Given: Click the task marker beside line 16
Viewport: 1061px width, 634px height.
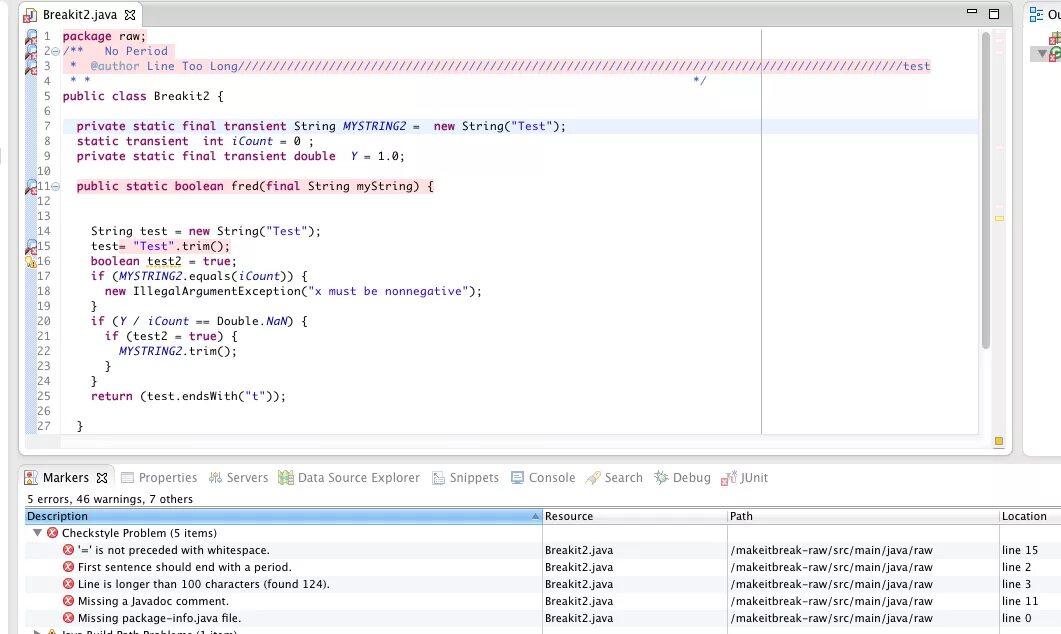Looking at the screenshot, I should tap(30, 261).
